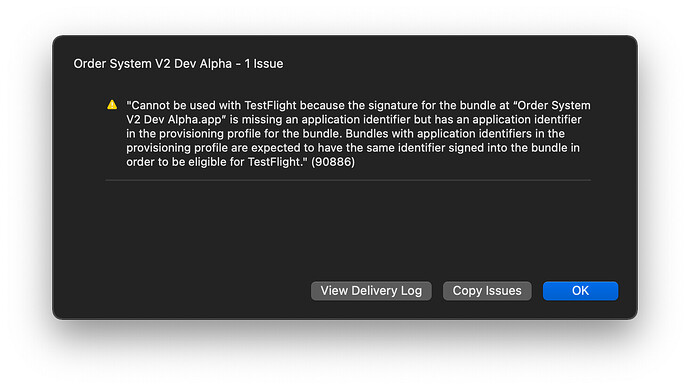Select the dialog title Order System V2 Dev Alpha

[x=153, y=64]
